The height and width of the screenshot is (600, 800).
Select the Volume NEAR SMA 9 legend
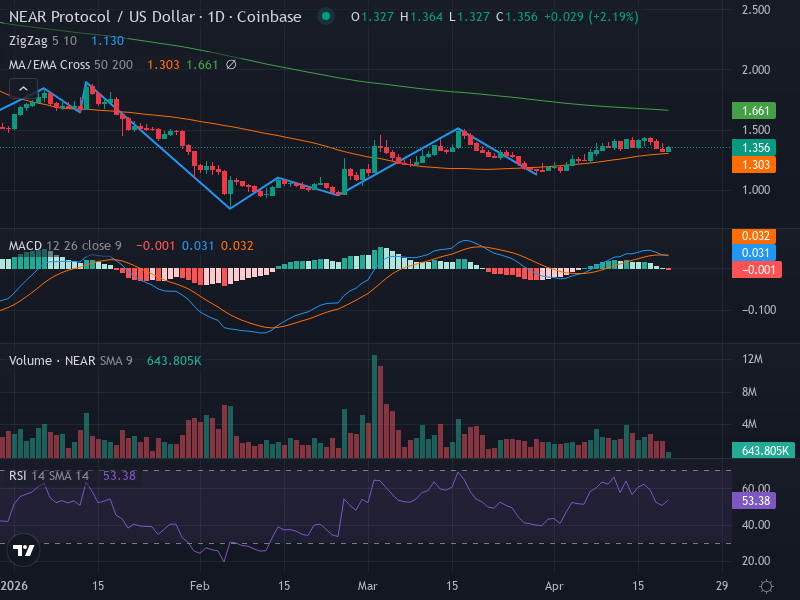(71, 361)
